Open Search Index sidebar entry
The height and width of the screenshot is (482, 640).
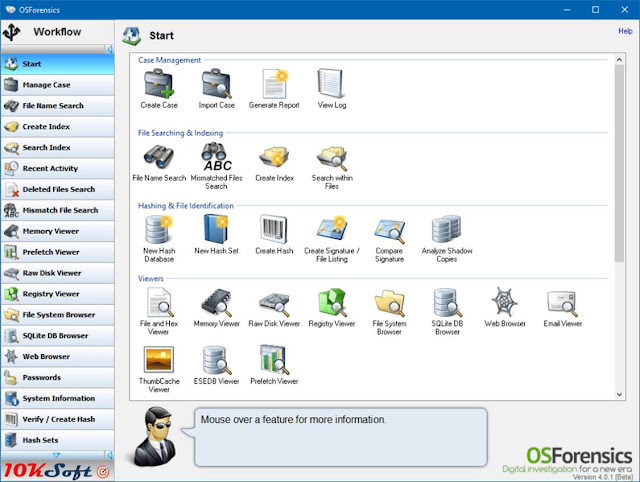[x=58, y=147]
